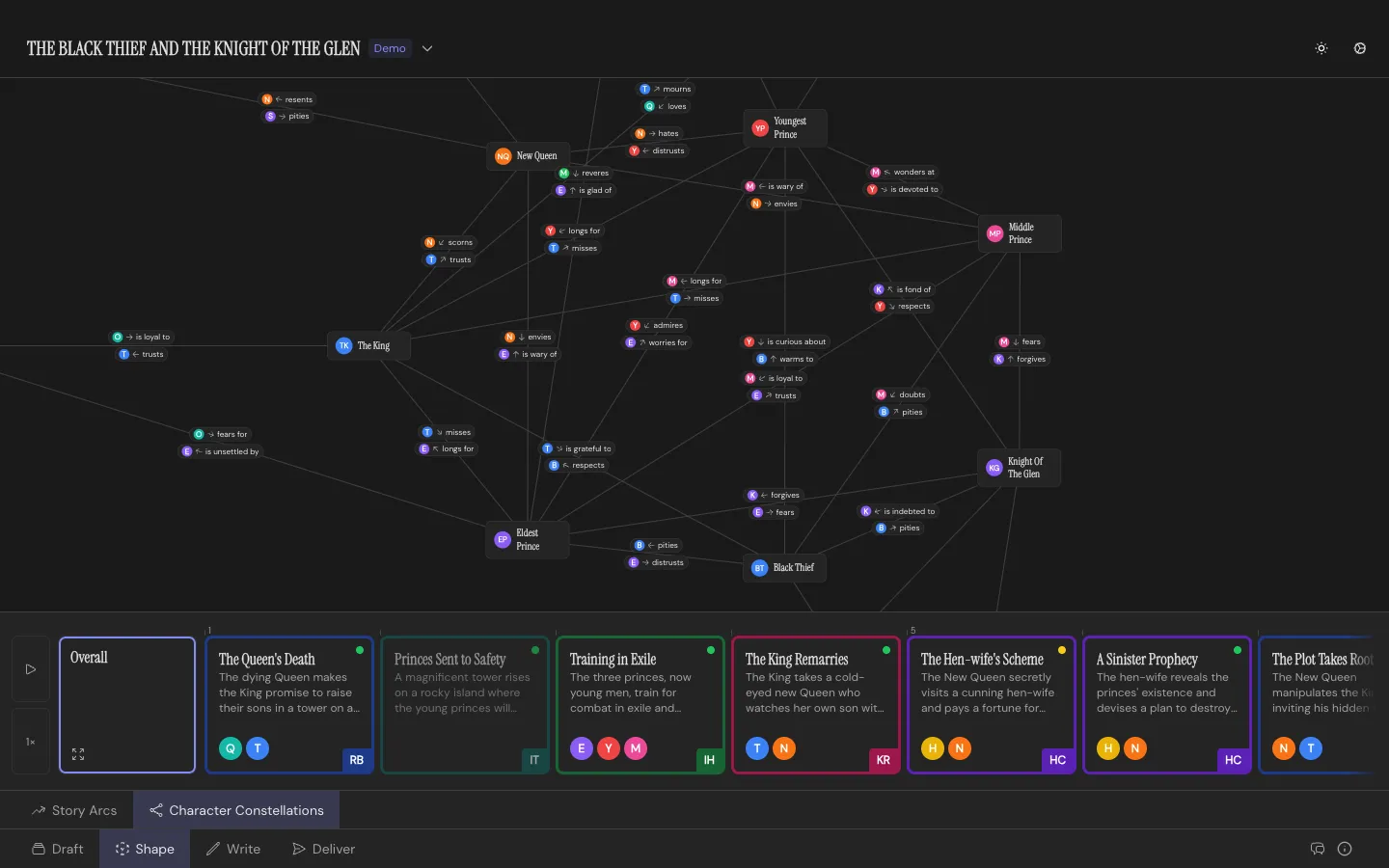Click the 'is fond of' relationship label
The width and height of the screenshot is (1389, 868).
pyautogui.click(x=904, y=289)
